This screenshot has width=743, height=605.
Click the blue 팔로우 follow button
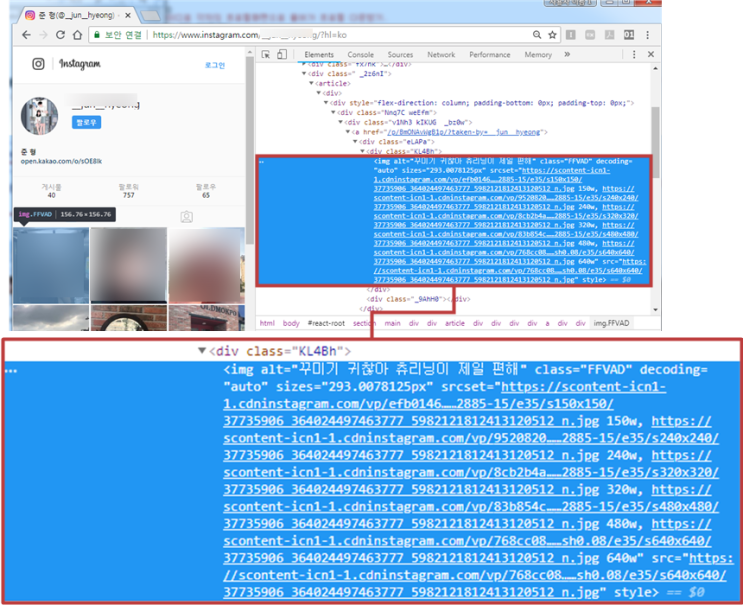86,122
